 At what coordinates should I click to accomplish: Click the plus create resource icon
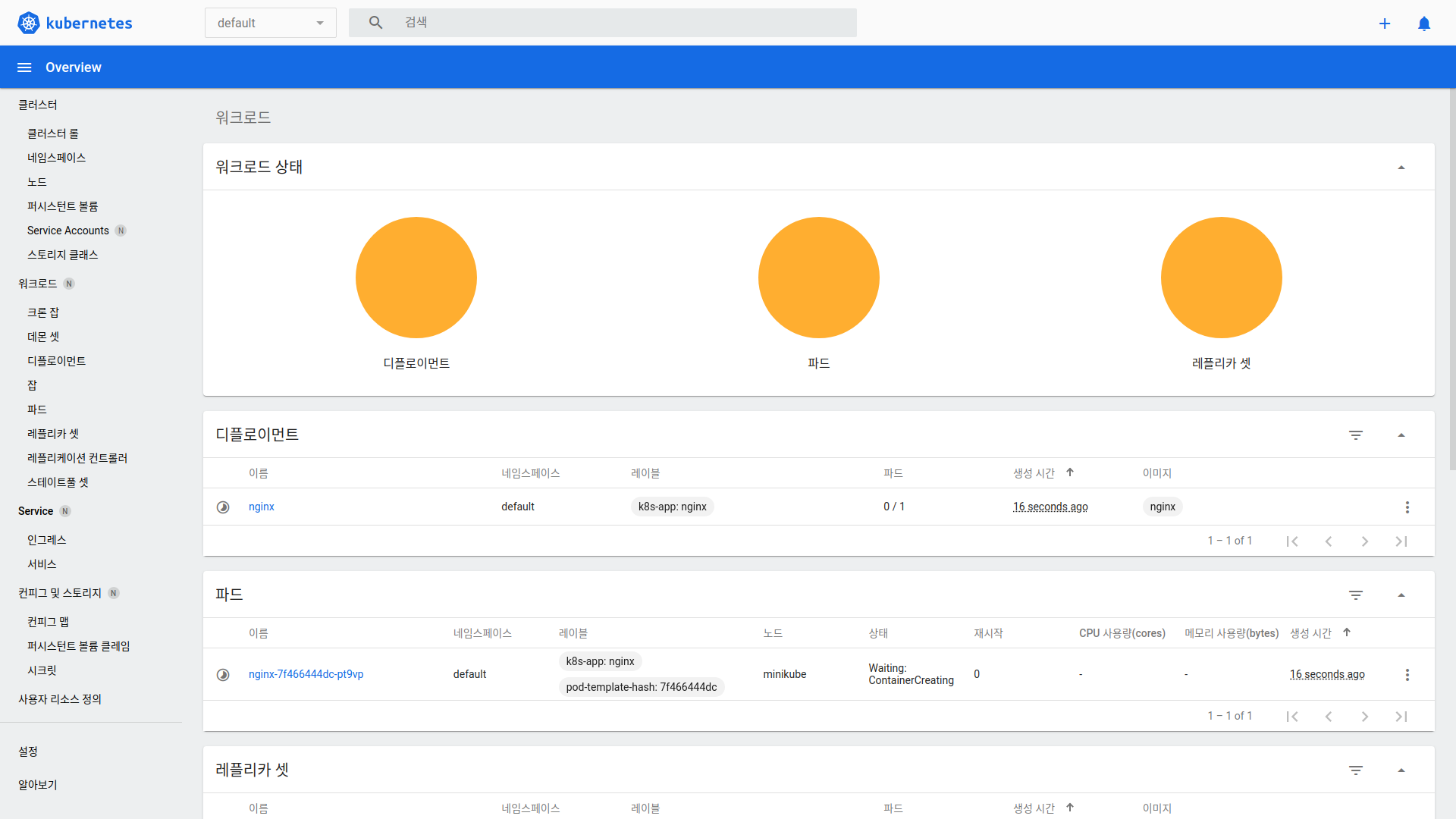(1385, 24)
